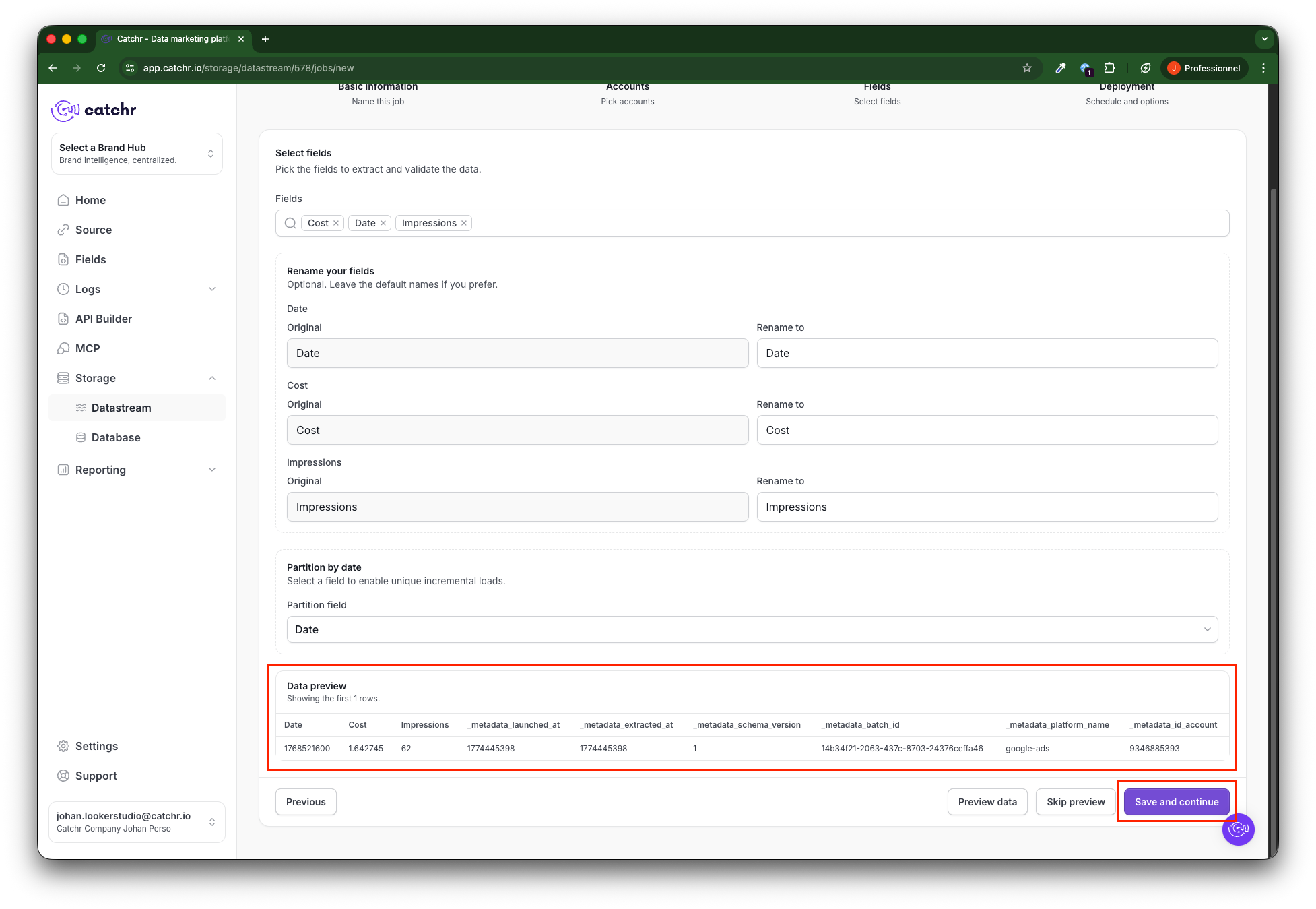
Task: Open the floating Catchr chat assistant
Action: tap(1238, 829)
